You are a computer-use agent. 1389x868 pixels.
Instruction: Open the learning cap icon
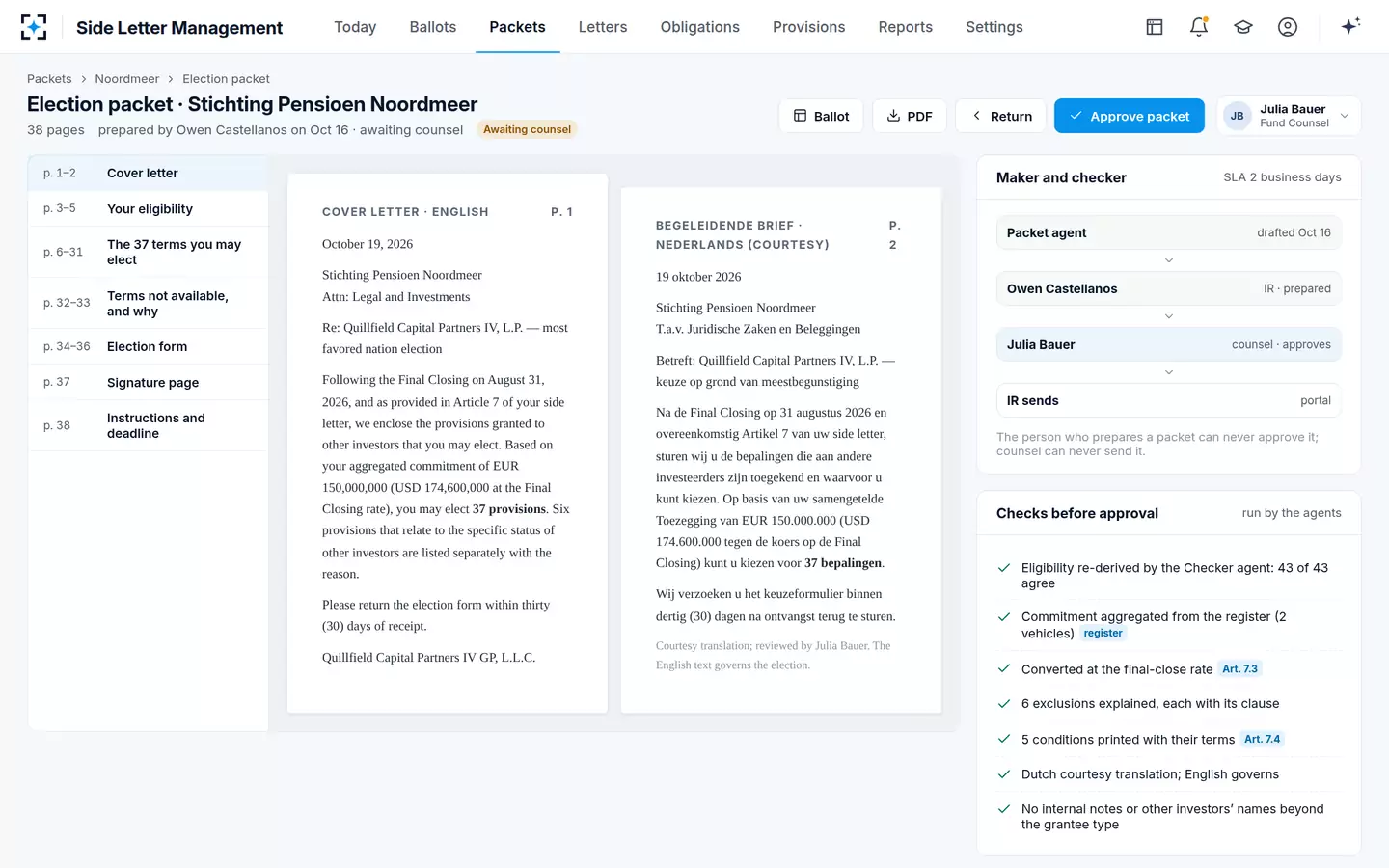click(x=1243, y=27)
